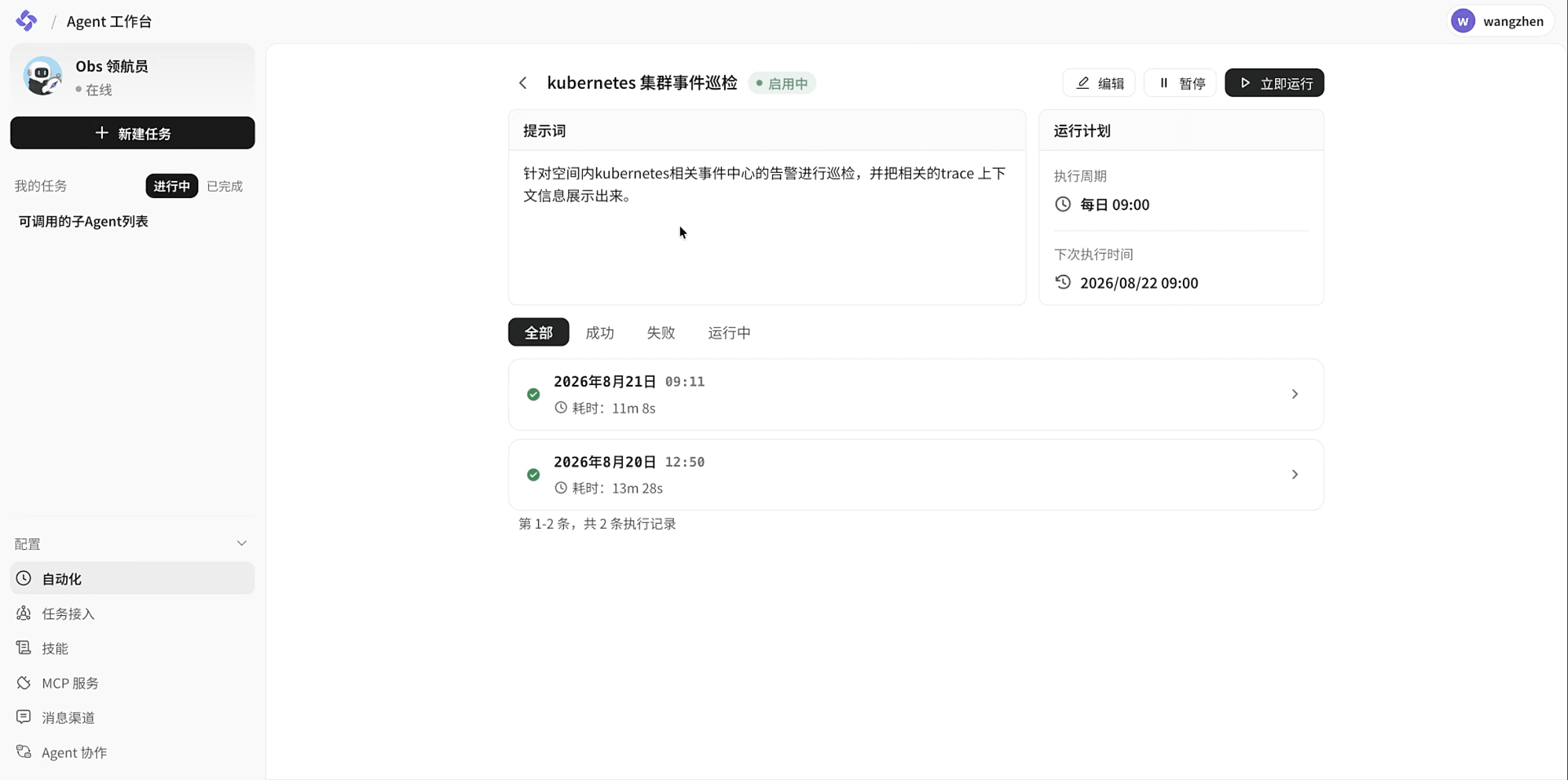Image resolution: width=1568 pixels, height=780 pixels.
Task: Click the 运行计划 panel heading
Action: click(1082, 131)
